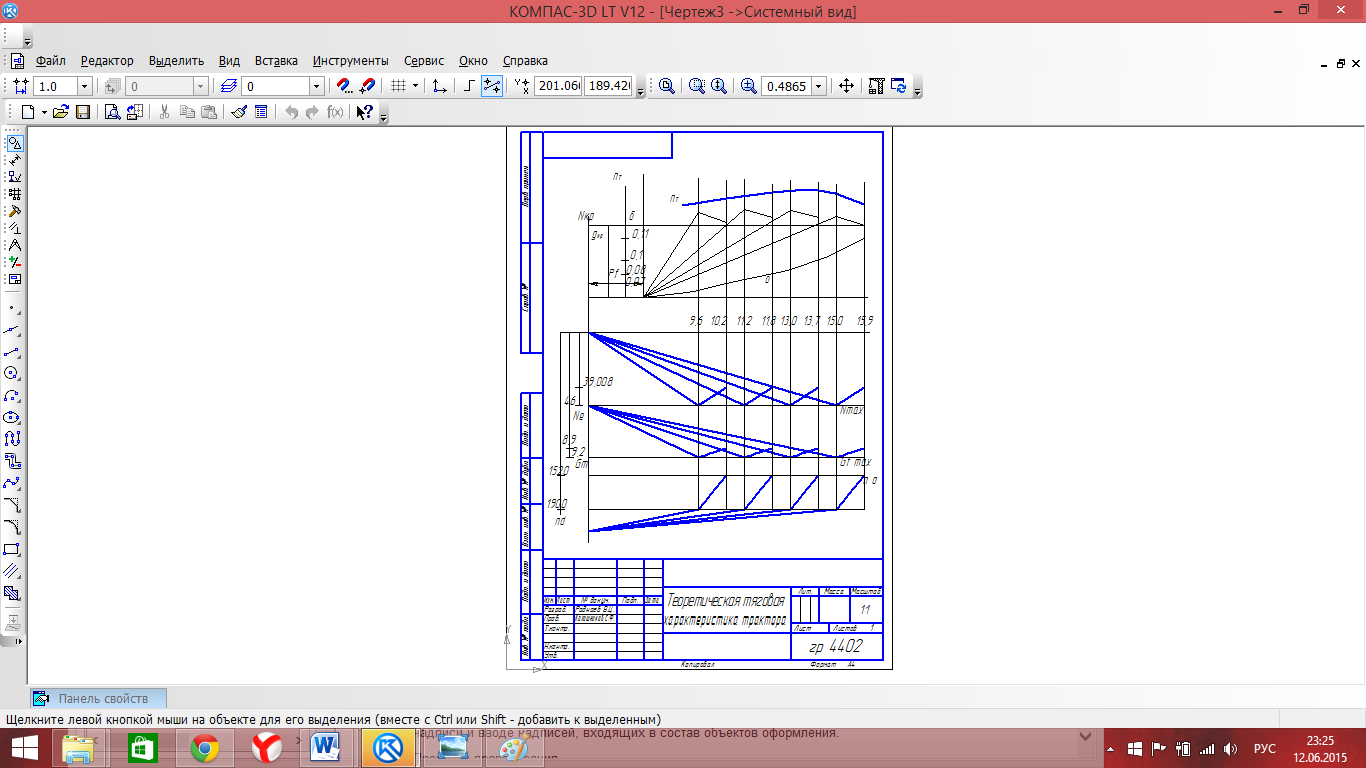Open the Geometry panel icon
The width and height of the screenshot is (1366, 768).
point(14,143)
